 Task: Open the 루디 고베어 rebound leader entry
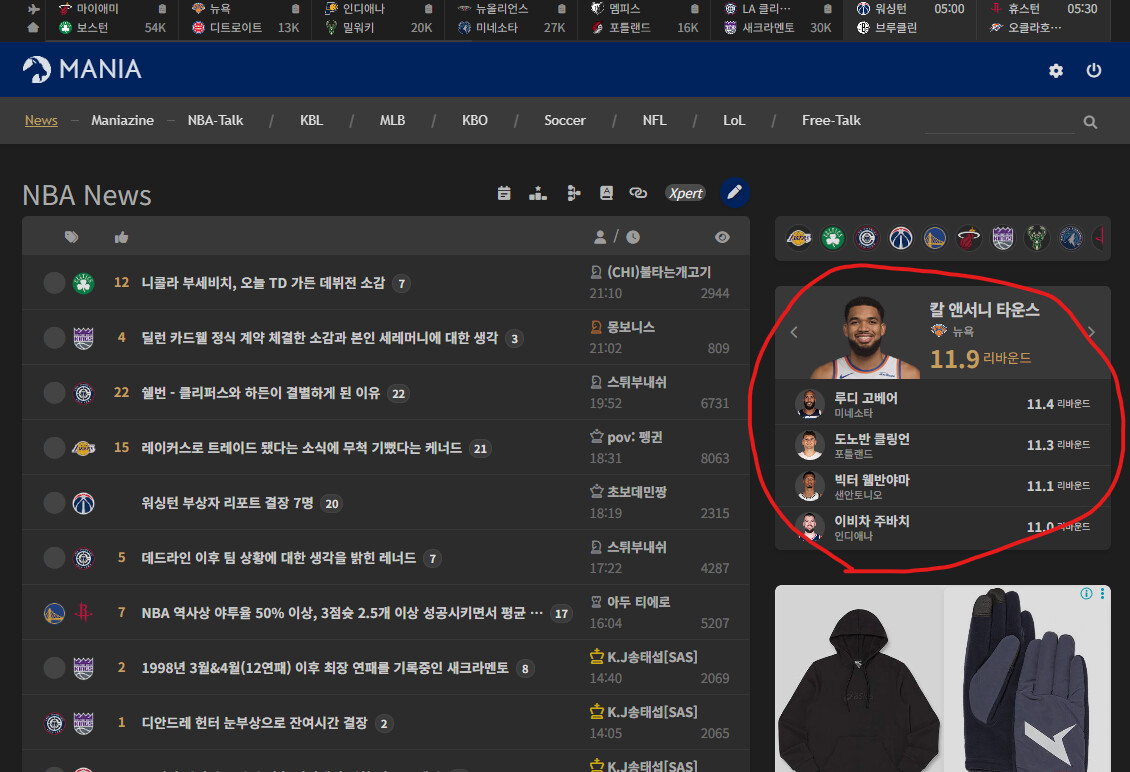click(x=866, y=399)
